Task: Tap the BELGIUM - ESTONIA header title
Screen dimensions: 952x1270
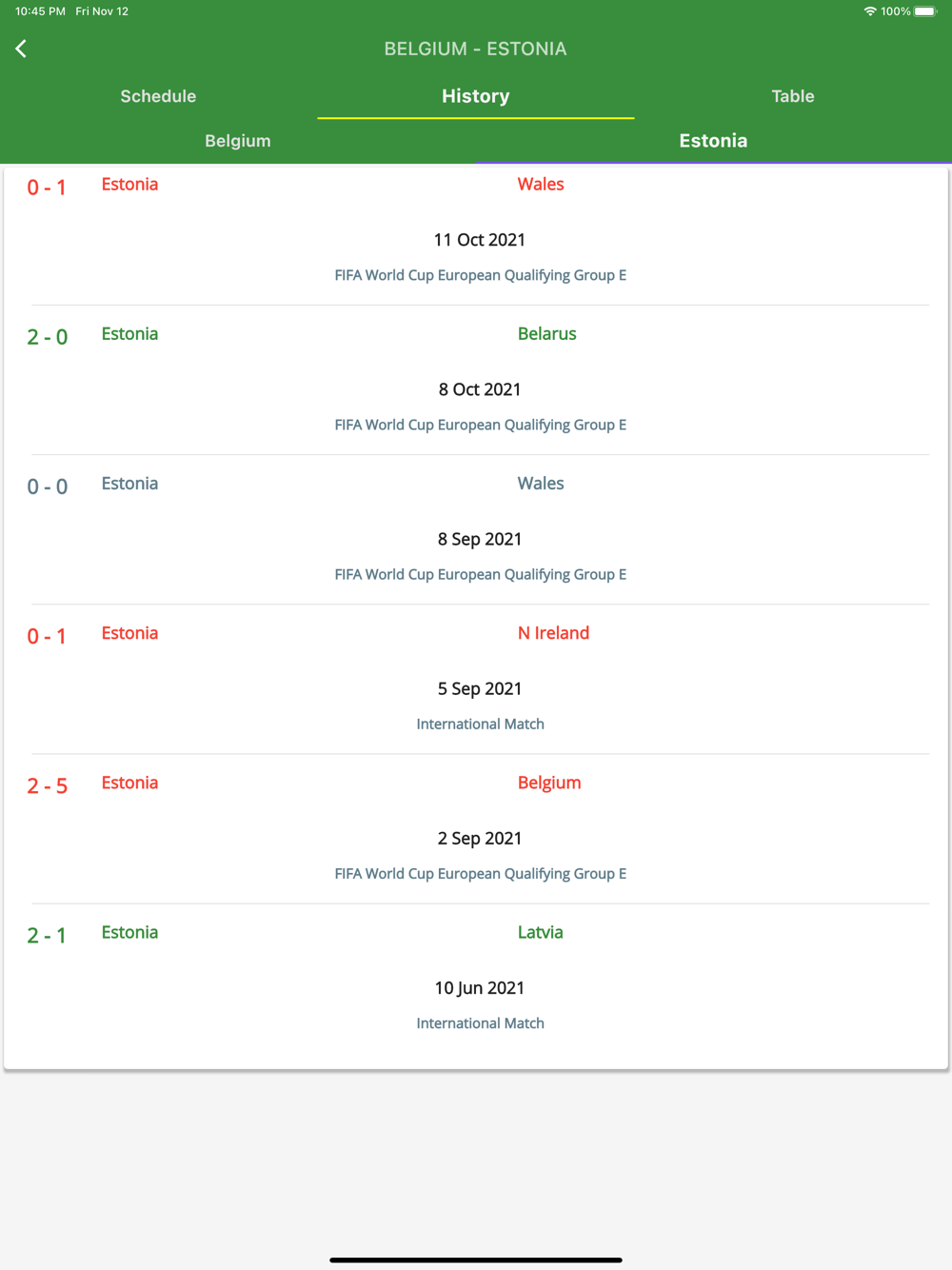Action: tap(475, 49)
